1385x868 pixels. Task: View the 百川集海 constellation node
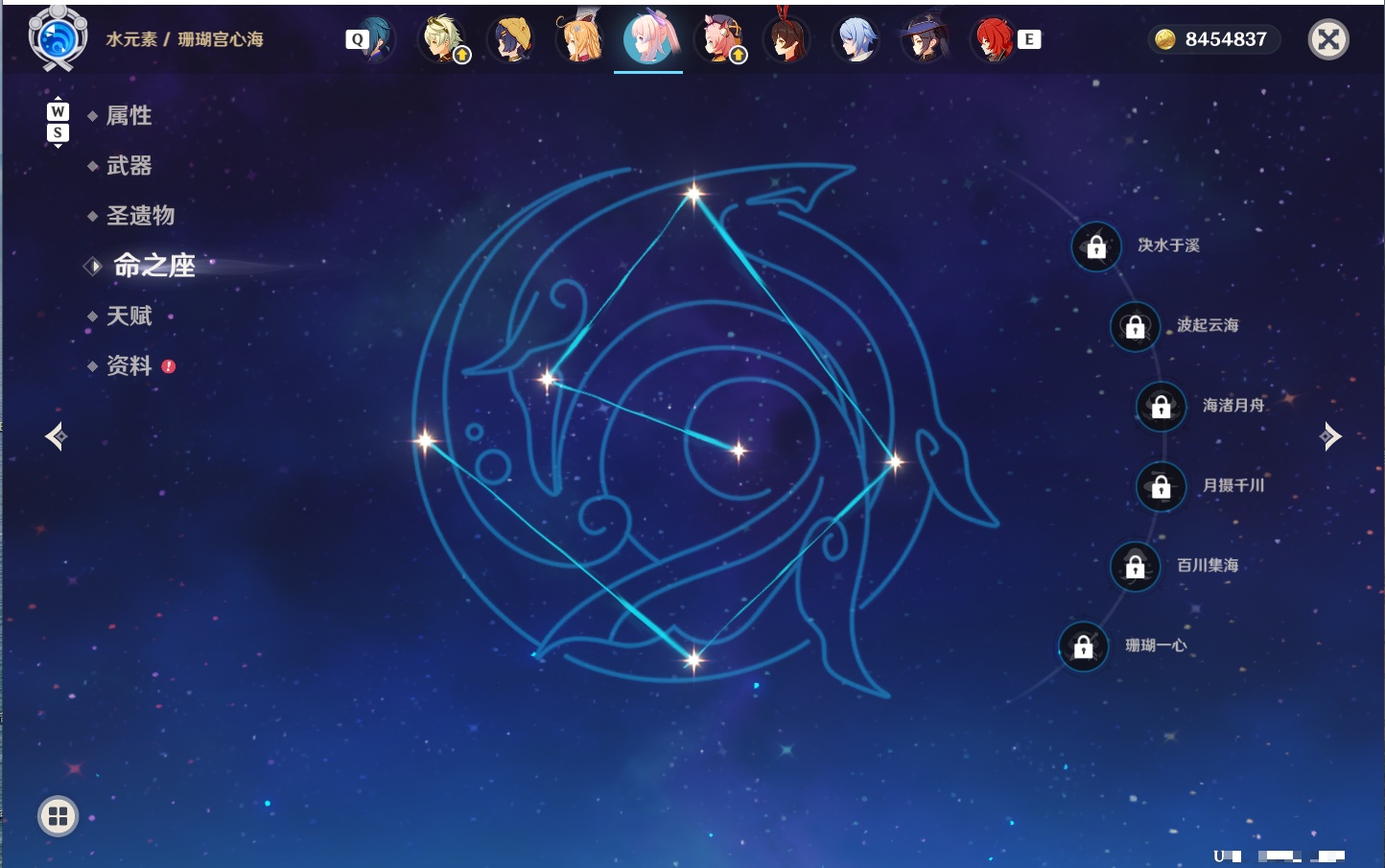[1208, 565]
